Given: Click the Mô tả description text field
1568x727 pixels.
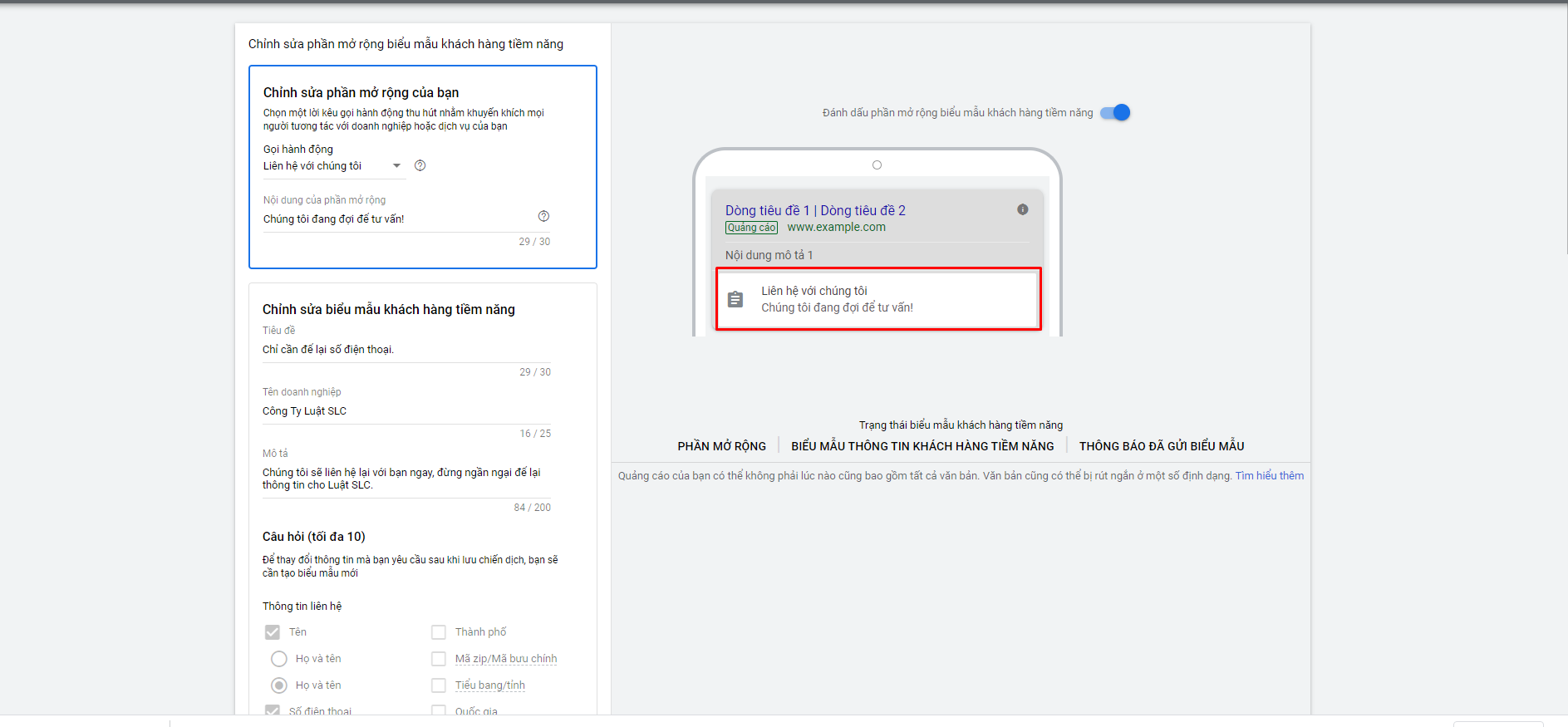Looking at the screenshot, I should click(x=407, y=479).
